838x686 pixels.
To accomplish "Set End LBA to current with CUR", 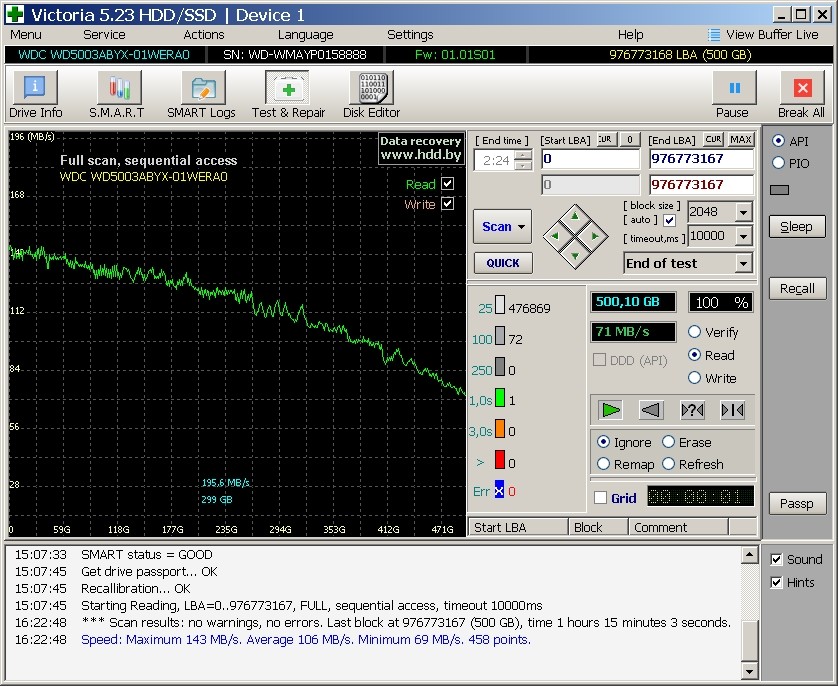I will point(713,139).
